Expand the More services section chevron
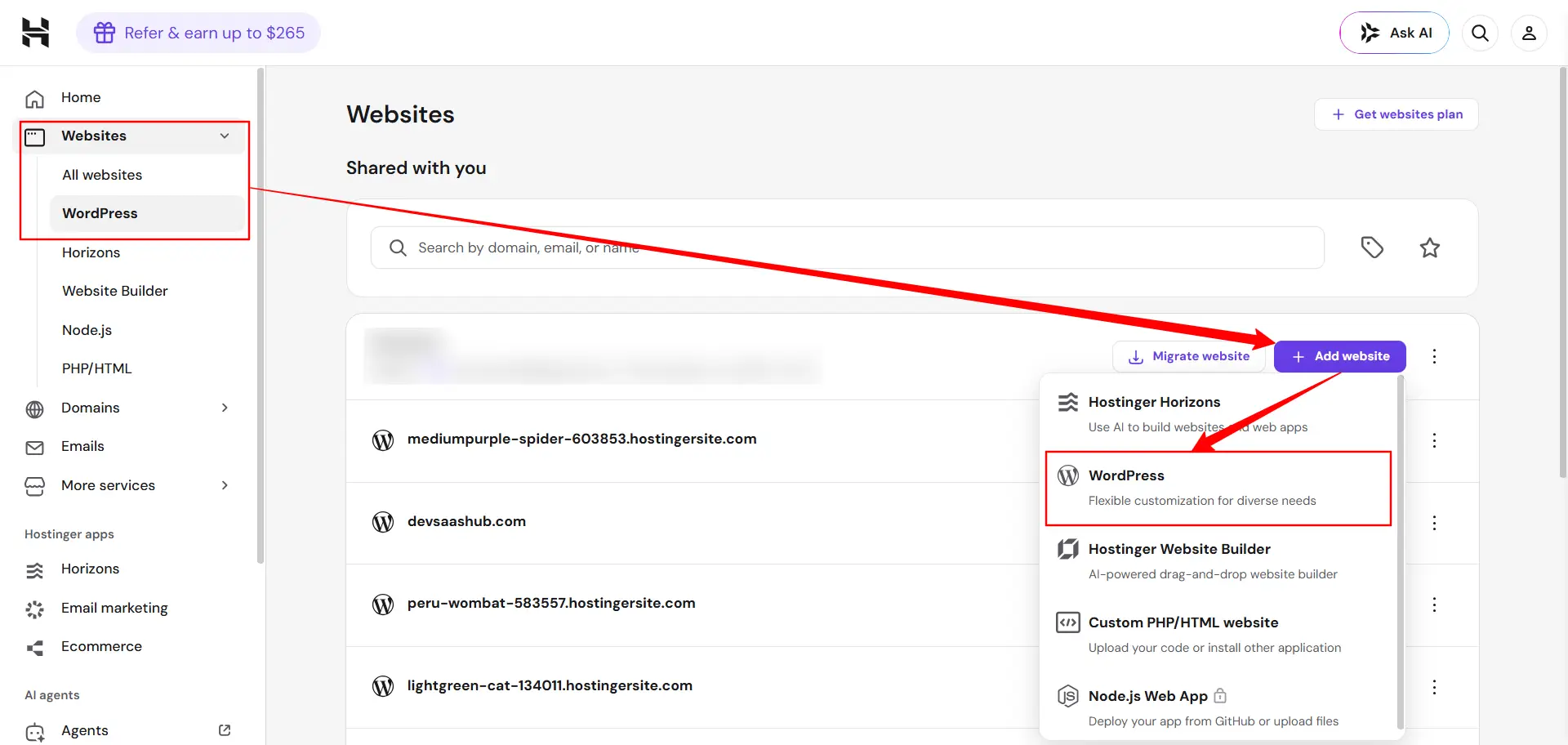Image resolution: width=1568 pixels, height=745 pixels. tap(225, 485)
